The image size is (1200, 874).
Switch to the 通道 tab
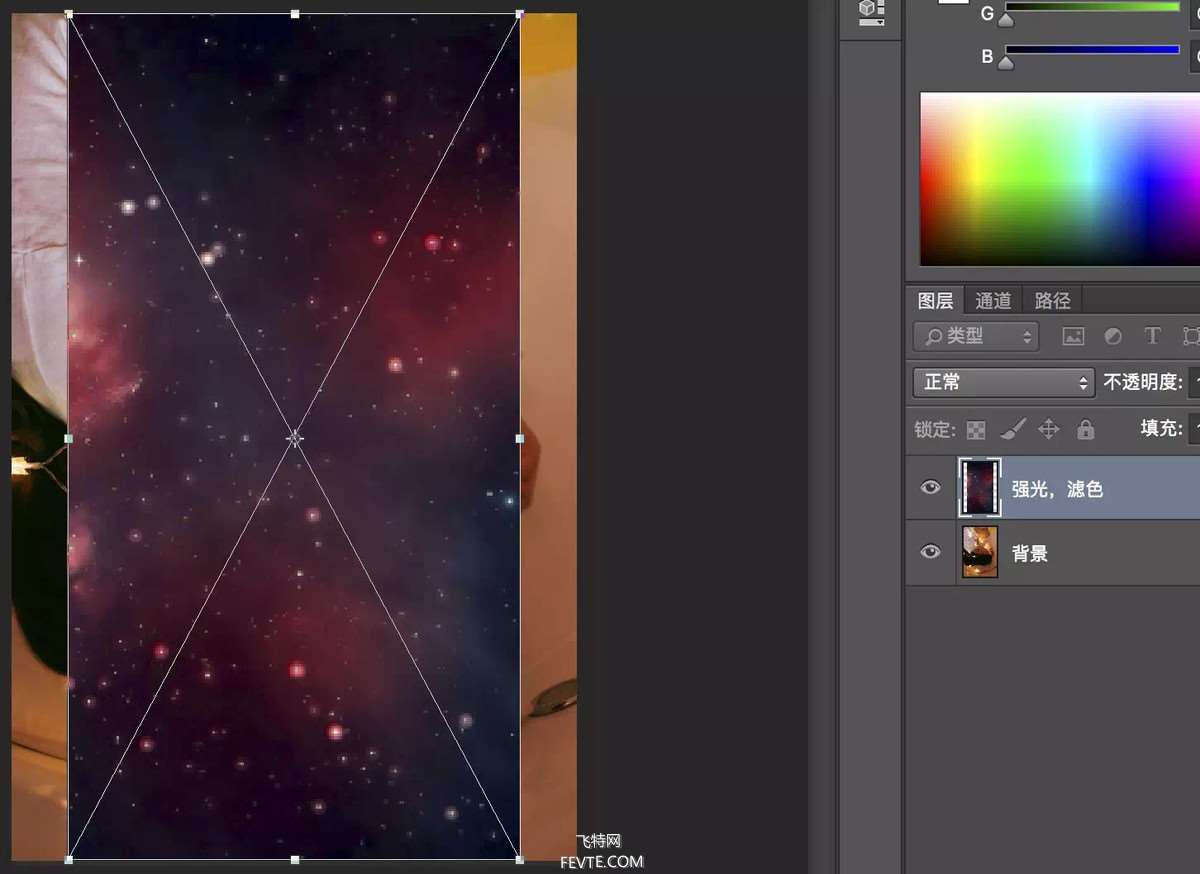click(x=993, y=300)
